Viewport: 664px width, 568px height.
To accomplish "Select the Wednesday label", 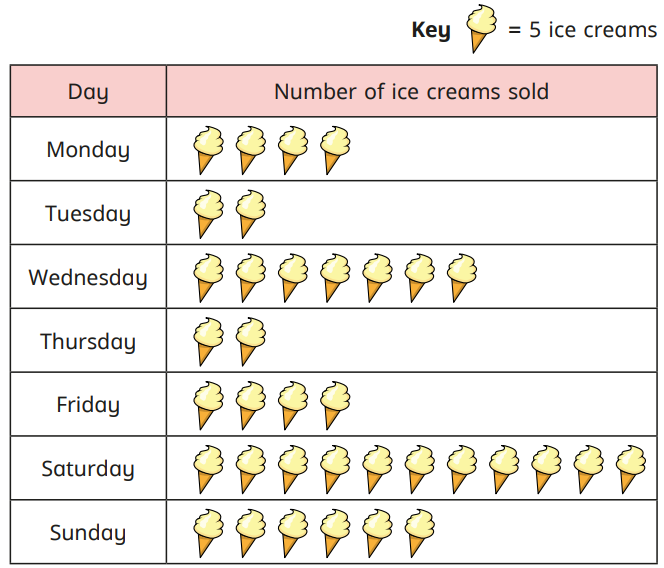I will click(x=88, y=277).
